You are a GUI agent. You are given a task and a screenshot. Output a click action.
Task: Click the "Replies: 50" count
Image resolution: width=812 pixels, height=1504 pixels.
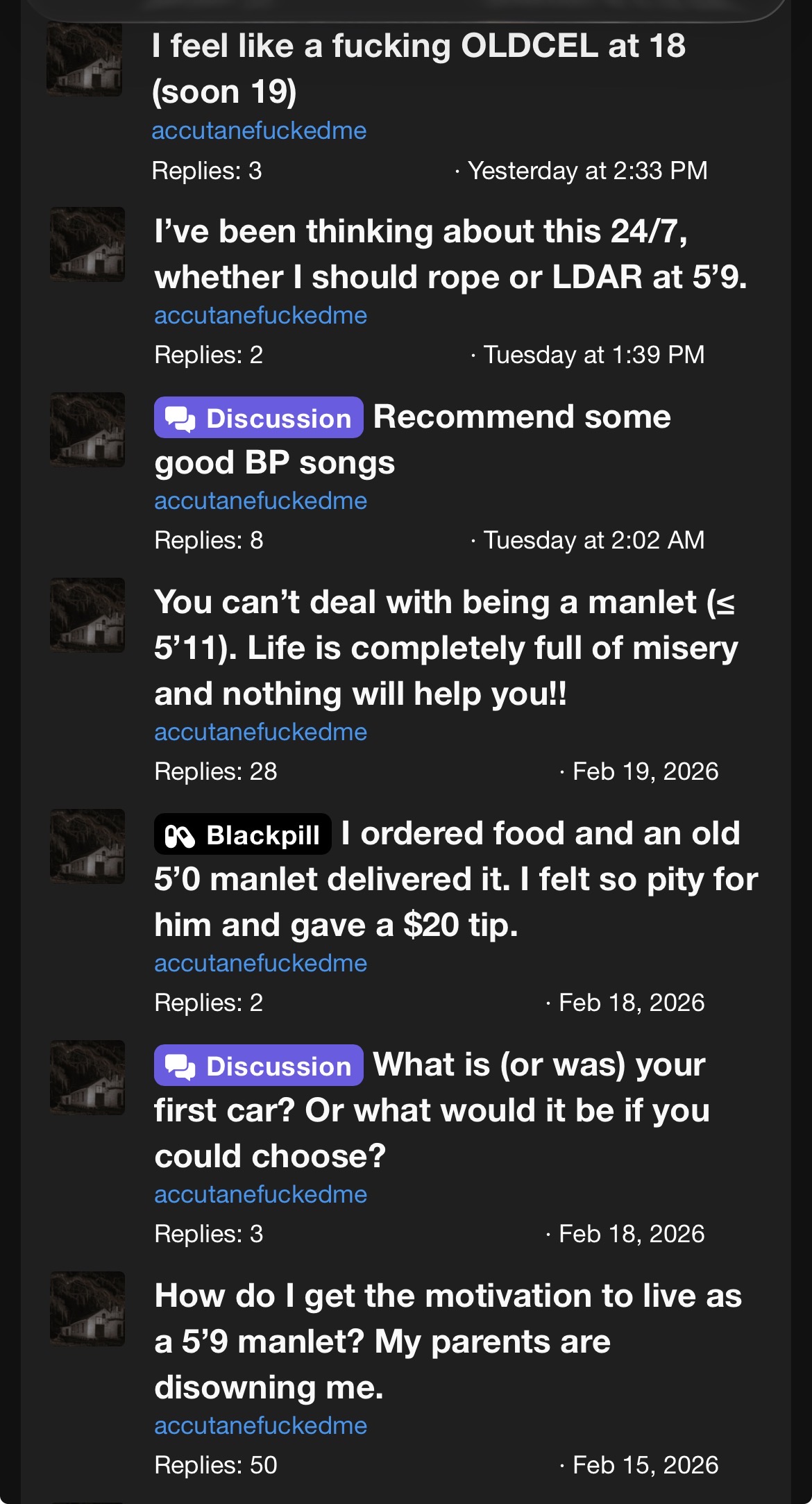coord(216,1465)
